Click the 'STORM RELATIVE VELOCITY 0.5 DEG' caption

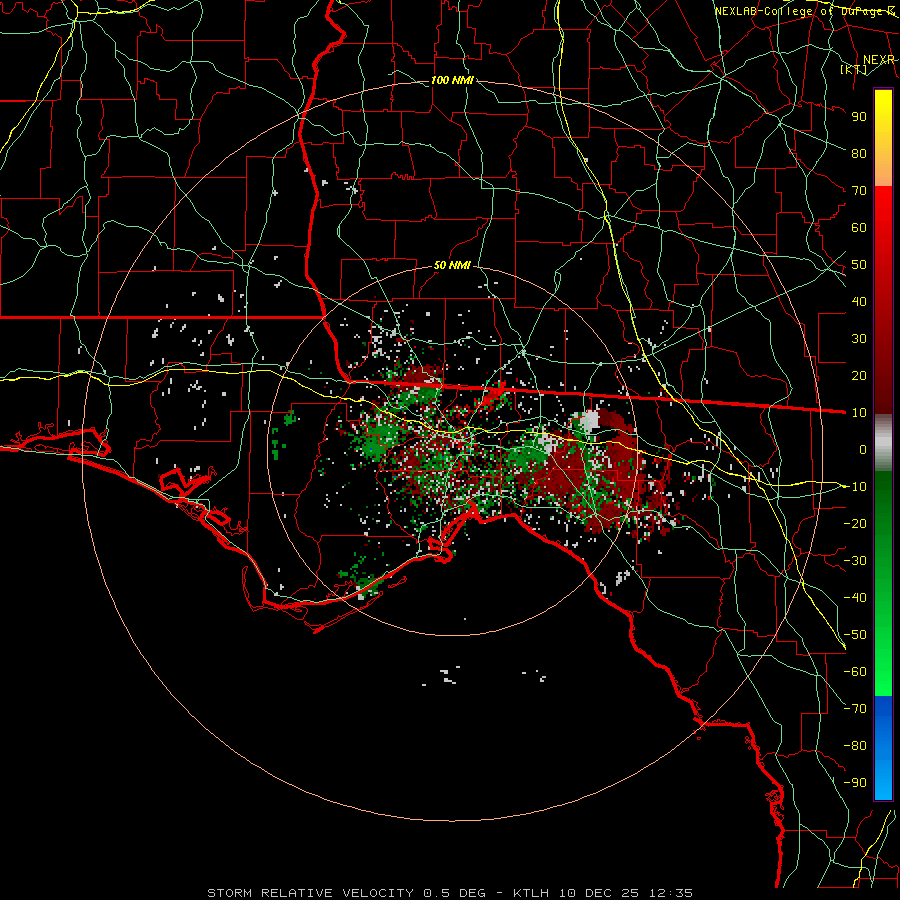(346, 893)
